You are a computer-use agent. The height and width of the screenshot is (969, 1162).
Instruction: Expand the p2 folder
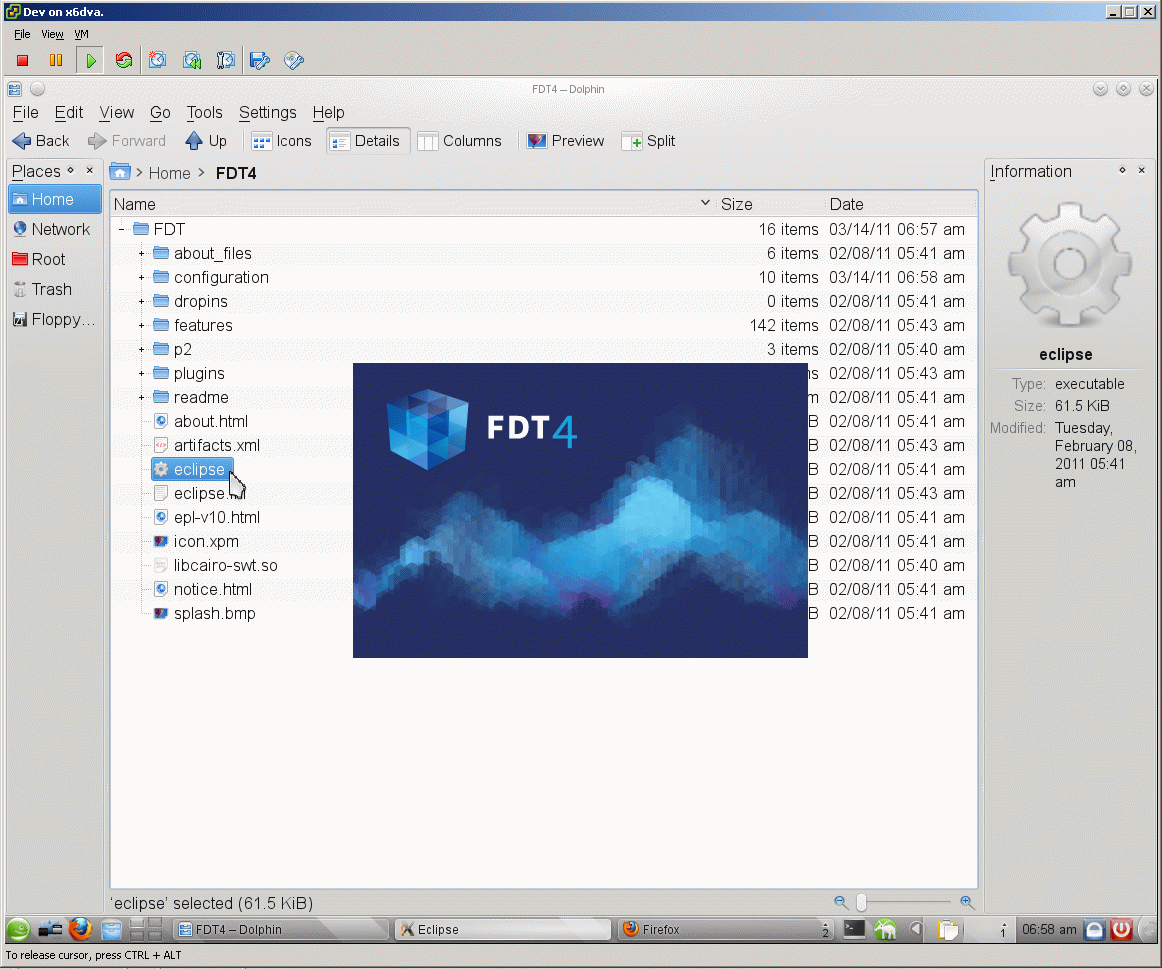point(142,350)
